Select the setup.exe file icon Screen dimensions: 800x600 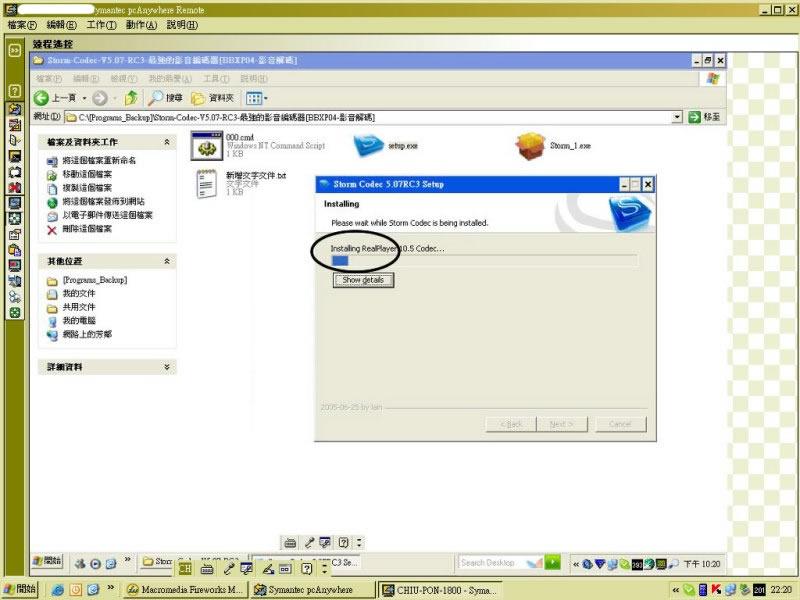click(x=368, y=145)
